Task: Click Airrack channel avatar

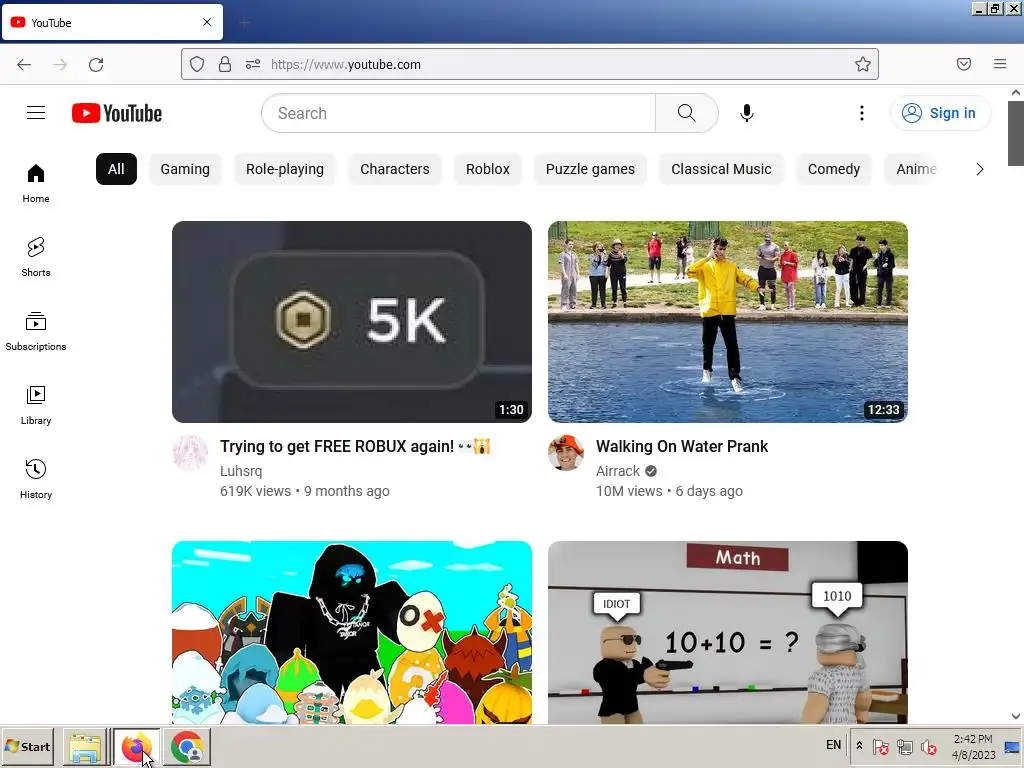Action: (x=566, y=453)
